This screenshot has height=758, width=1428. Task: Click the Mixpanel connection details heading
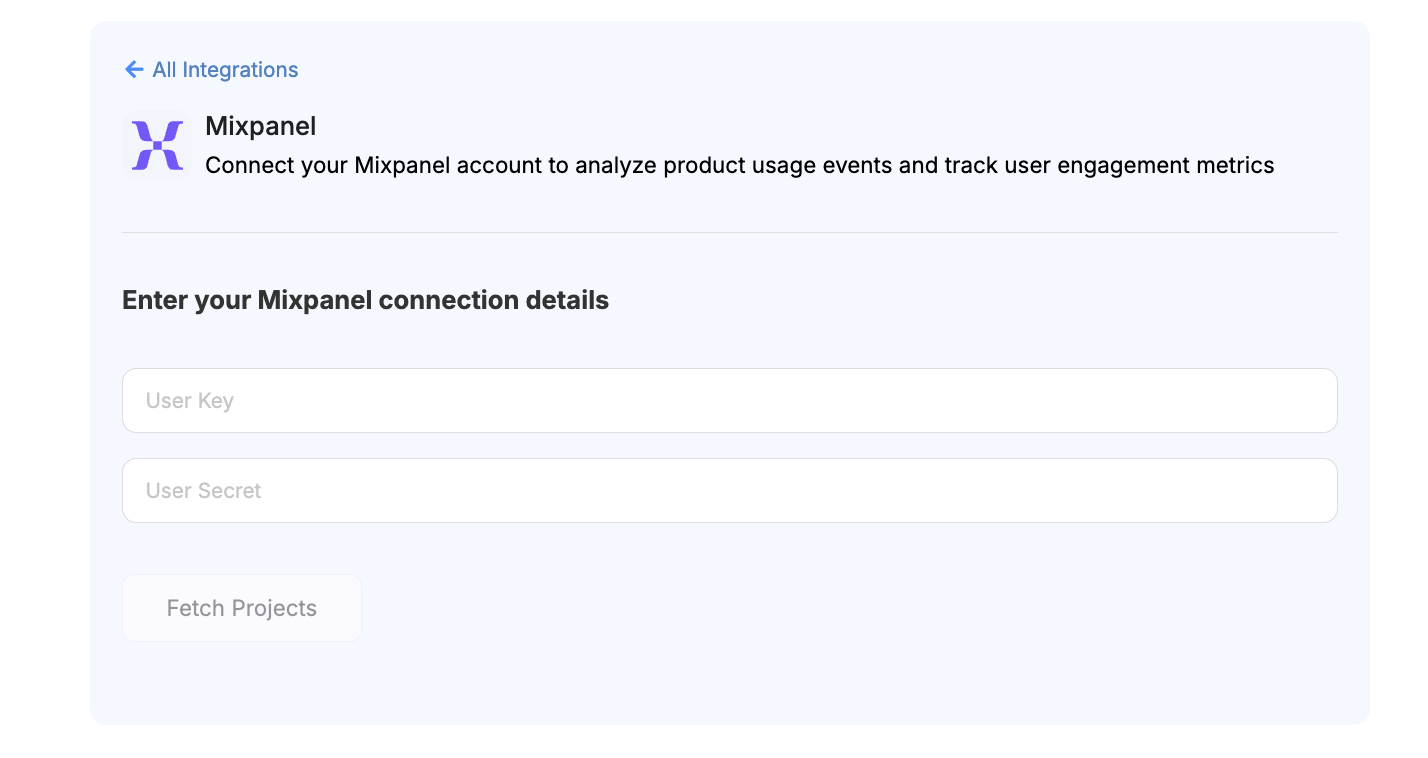coord(365,300)
